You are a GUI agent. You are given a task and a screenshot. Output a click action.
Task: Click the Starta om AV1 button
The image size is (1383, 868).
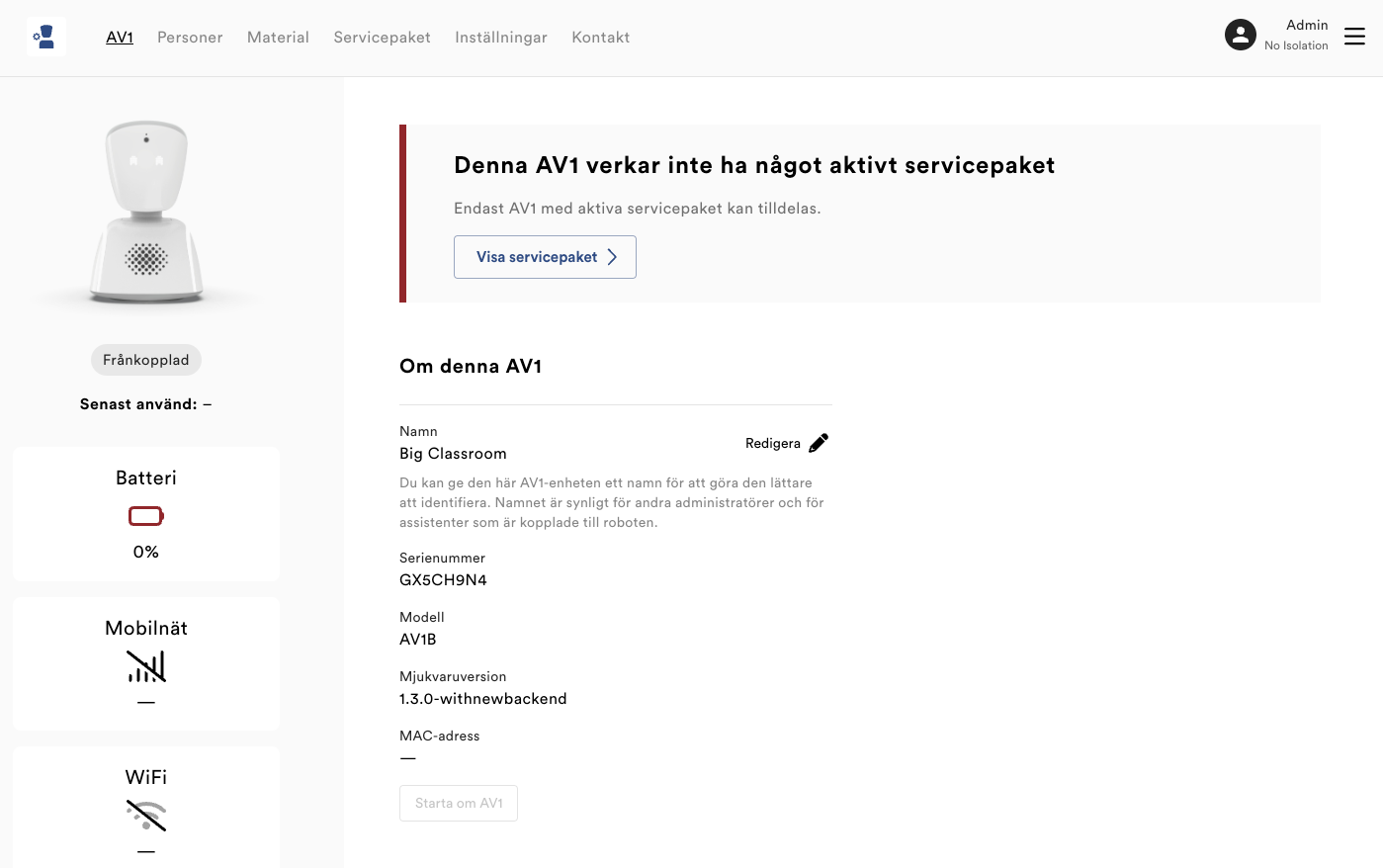click(459, 803)
